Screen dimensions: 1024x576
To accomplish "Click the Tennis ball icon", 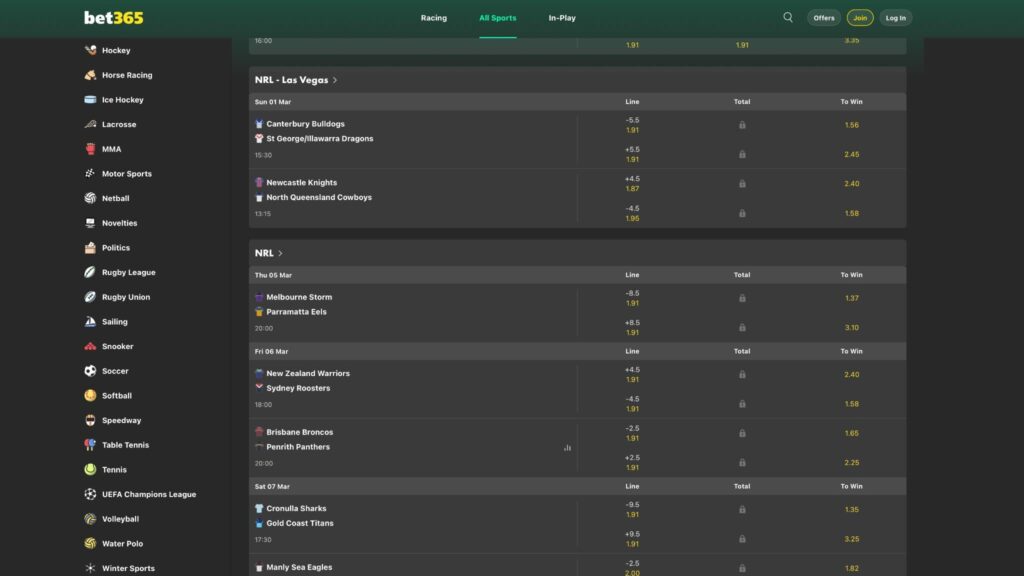I will pos(91,470).
